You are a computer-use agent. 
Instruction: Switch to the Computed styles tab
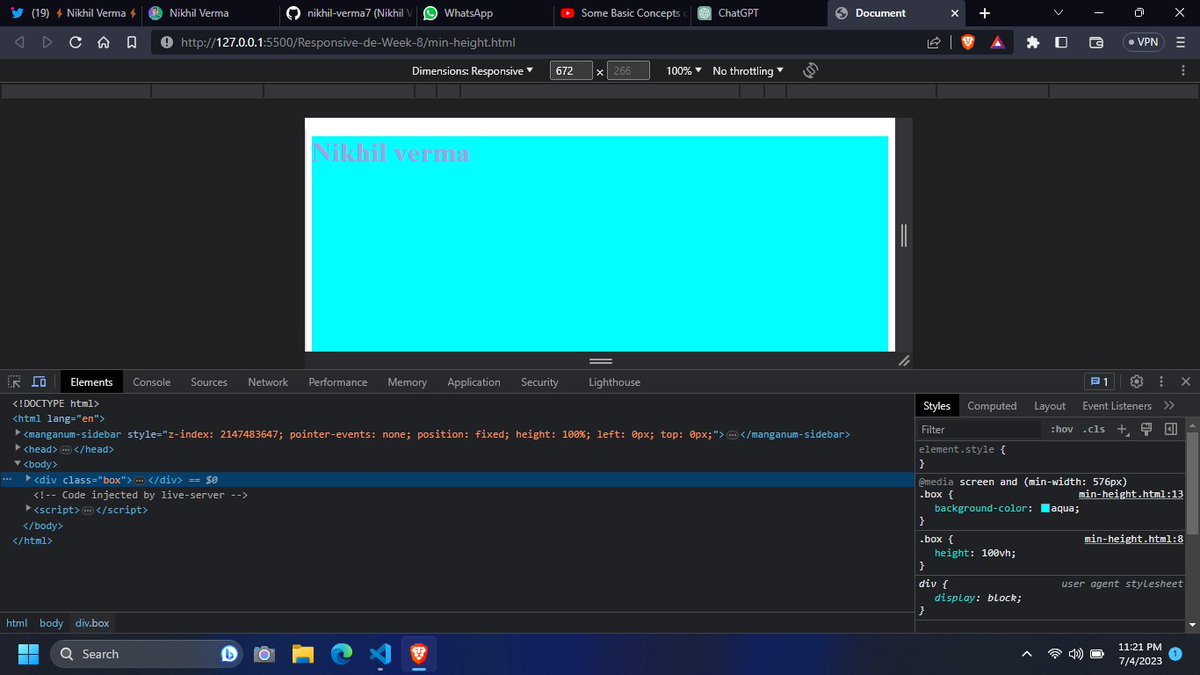point(992,406)
